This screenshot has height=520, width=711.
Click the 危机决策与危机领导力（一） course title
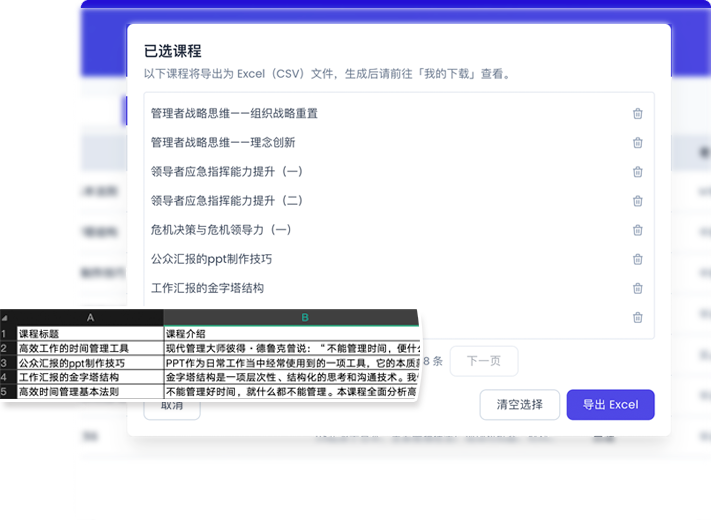tap(221, 230)
